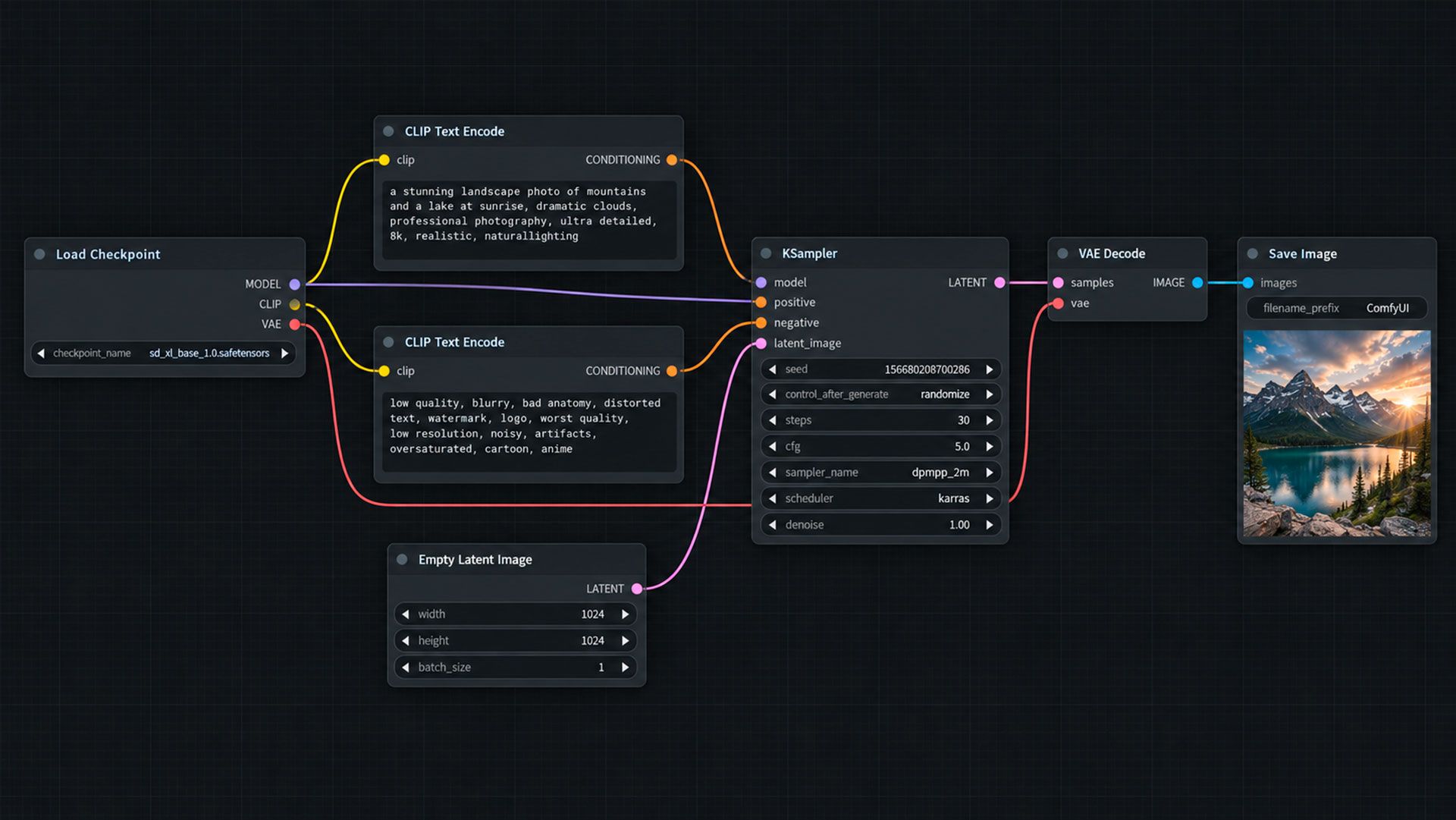Viewport: 1456px width, 820px height.
Task: Click the generated mountain lake preview image
Action: pos(1337,433)
